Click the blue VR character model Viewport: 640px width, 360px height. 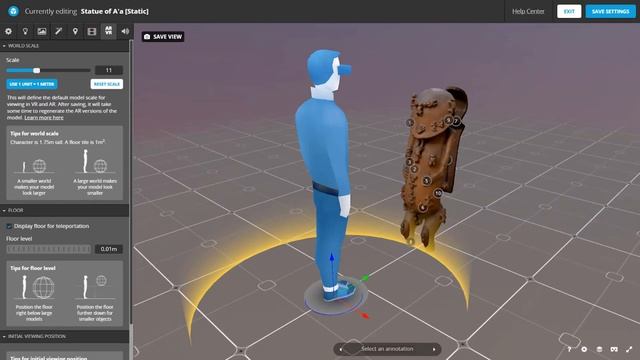click(327, 176)
